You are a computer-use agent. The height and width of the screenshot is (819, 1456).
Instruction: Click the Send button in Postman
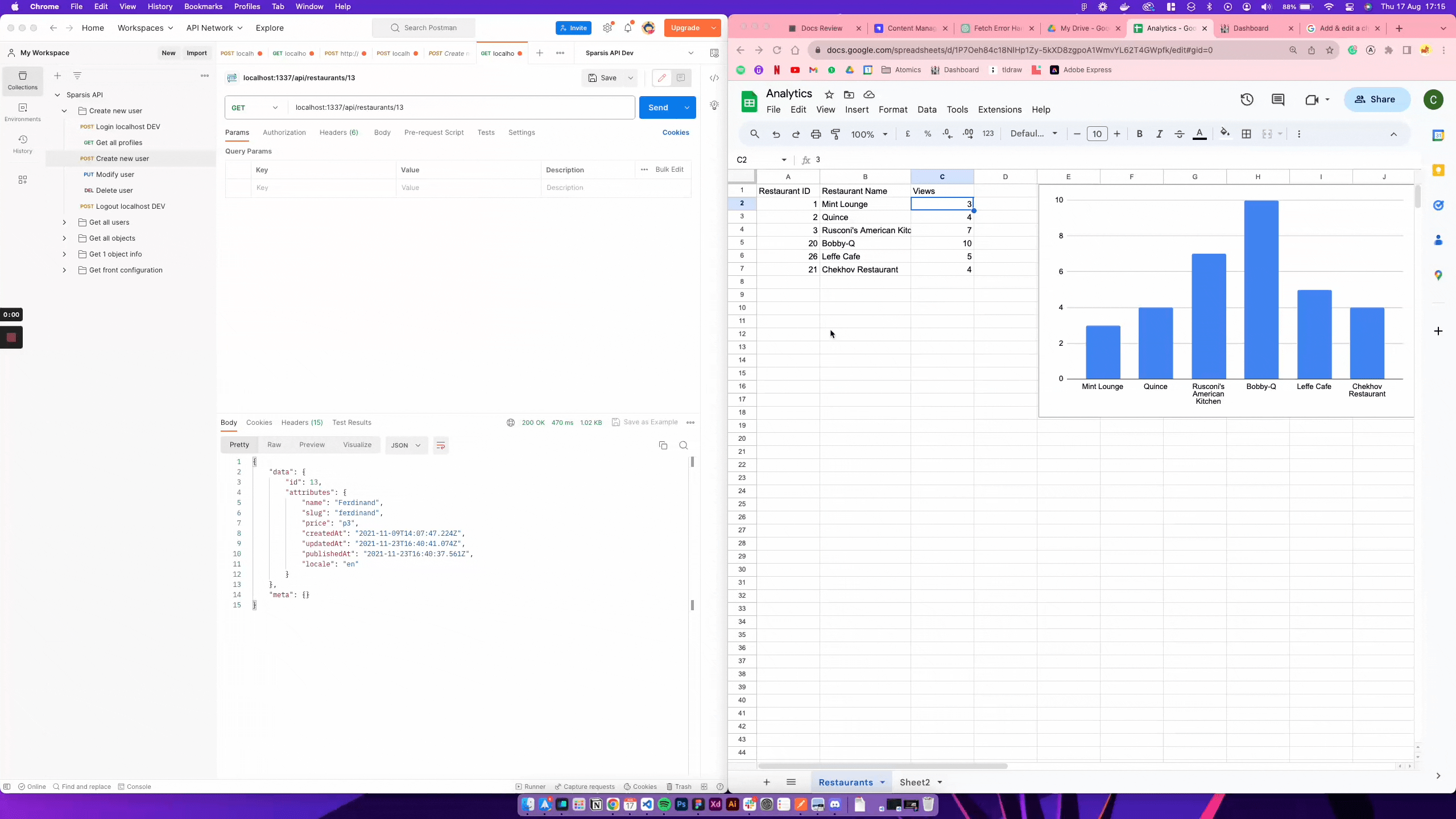coord(659,107)
